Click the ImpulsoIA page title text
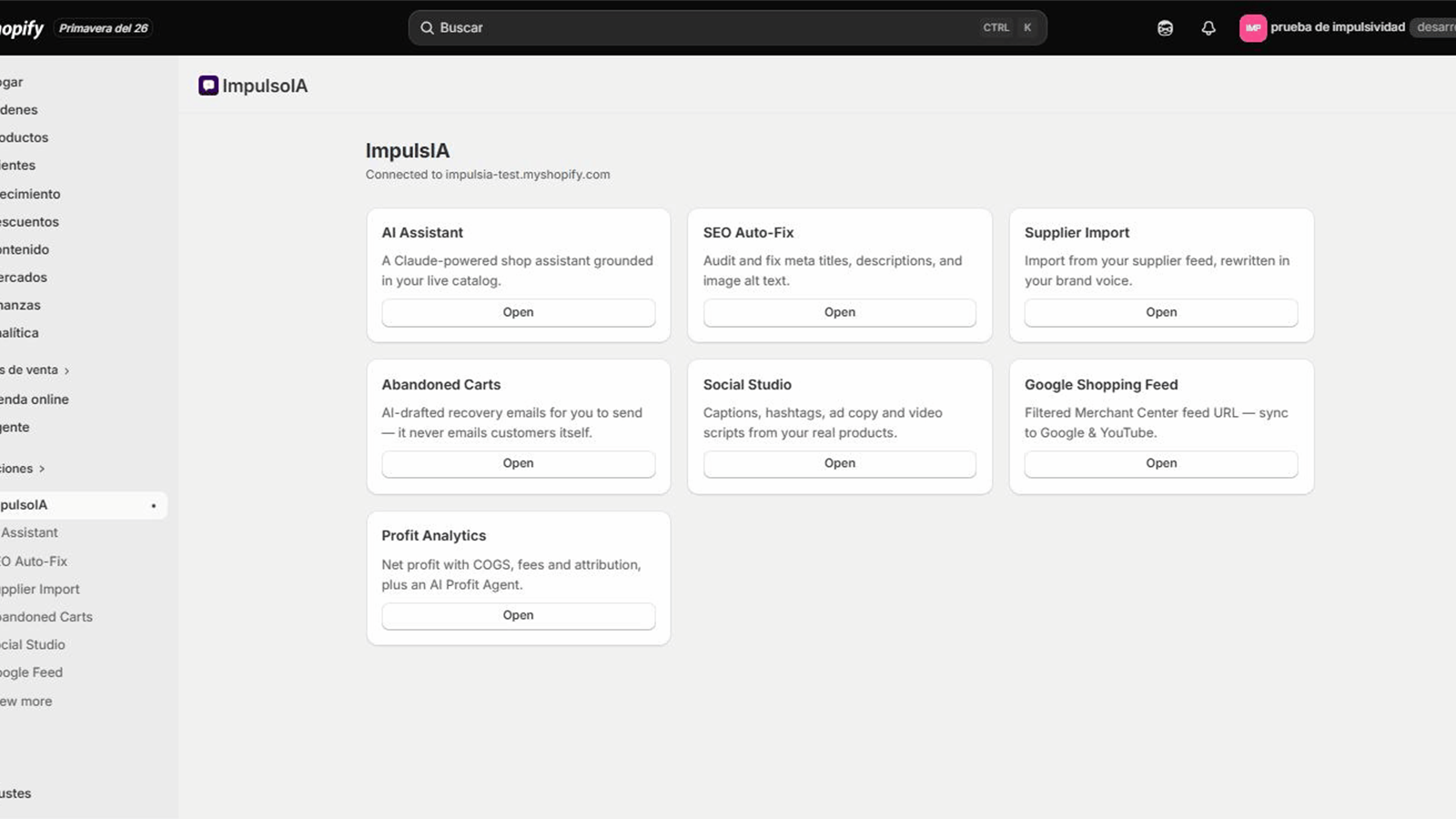 click(265, 86)
